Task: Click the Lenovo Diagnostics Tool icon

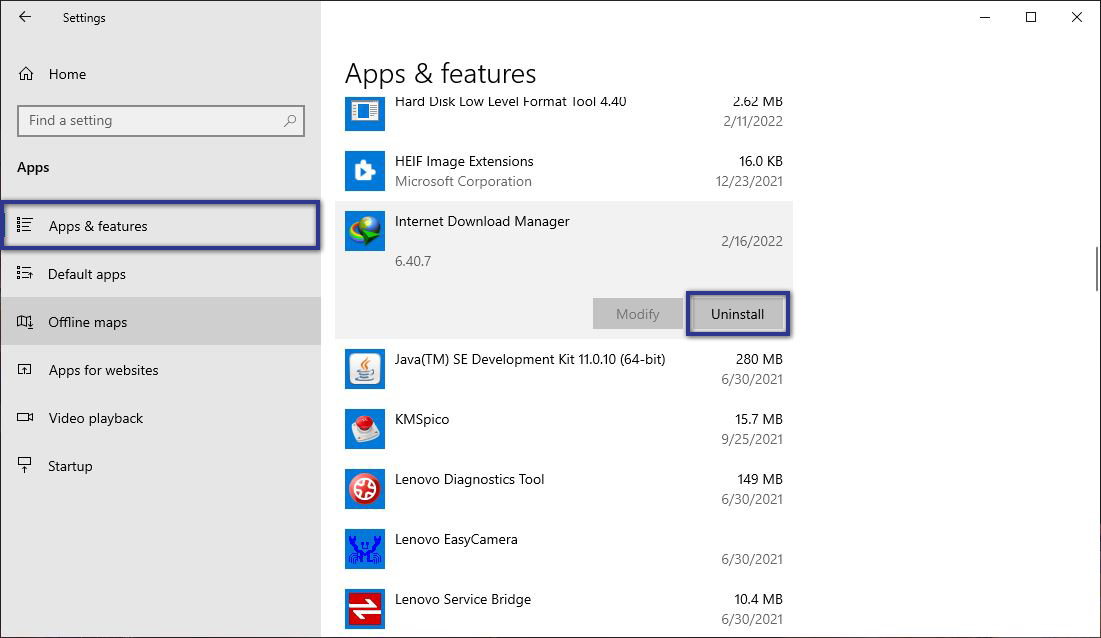Action: tap(364, 489)
